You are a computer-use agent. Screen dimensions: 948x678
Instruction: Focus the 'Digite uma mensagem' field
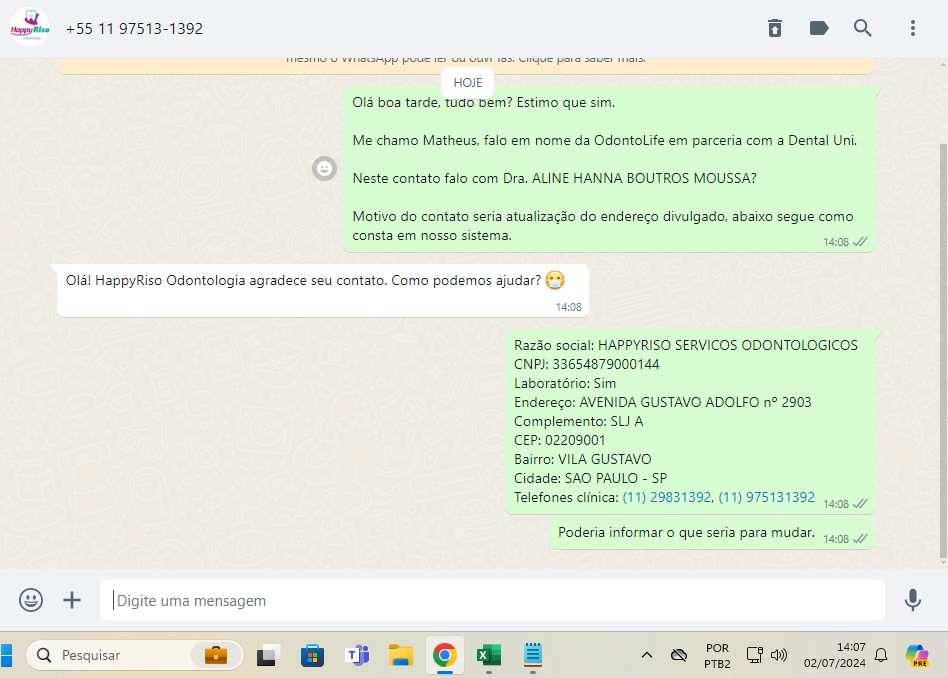pyautogui.click(x=492, y=600)
